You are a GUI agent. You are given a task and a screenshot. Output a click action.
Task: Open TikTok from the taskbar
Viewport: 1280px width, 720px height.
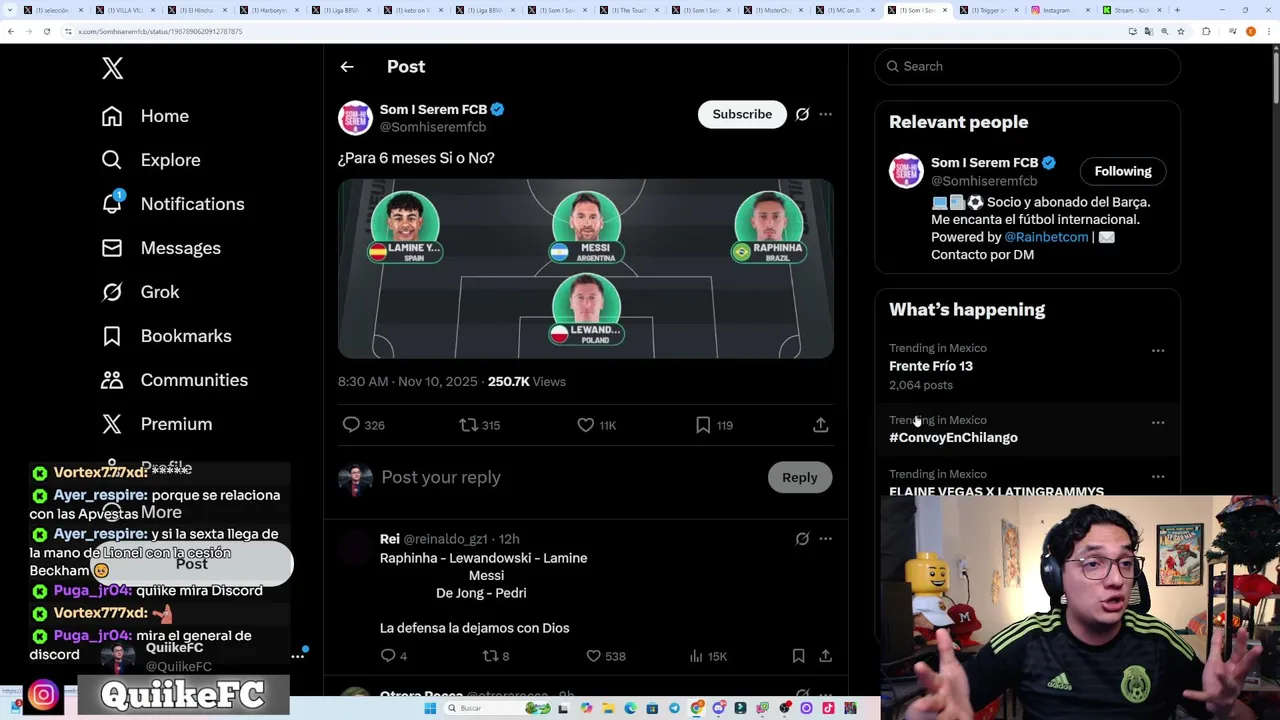(x=828, y=708)
